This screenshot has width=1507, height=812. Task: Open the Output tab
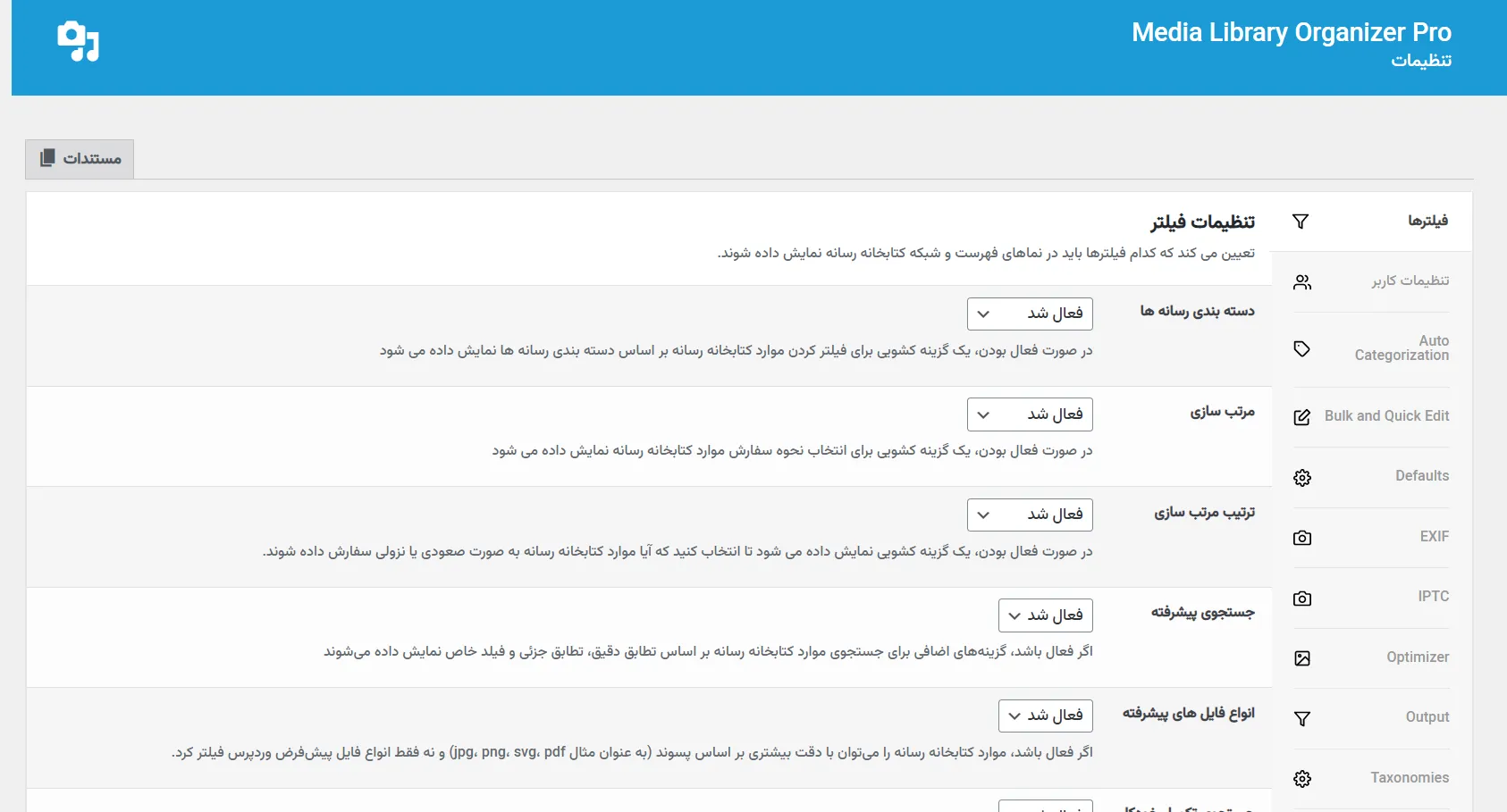[x=1371, y=717]
